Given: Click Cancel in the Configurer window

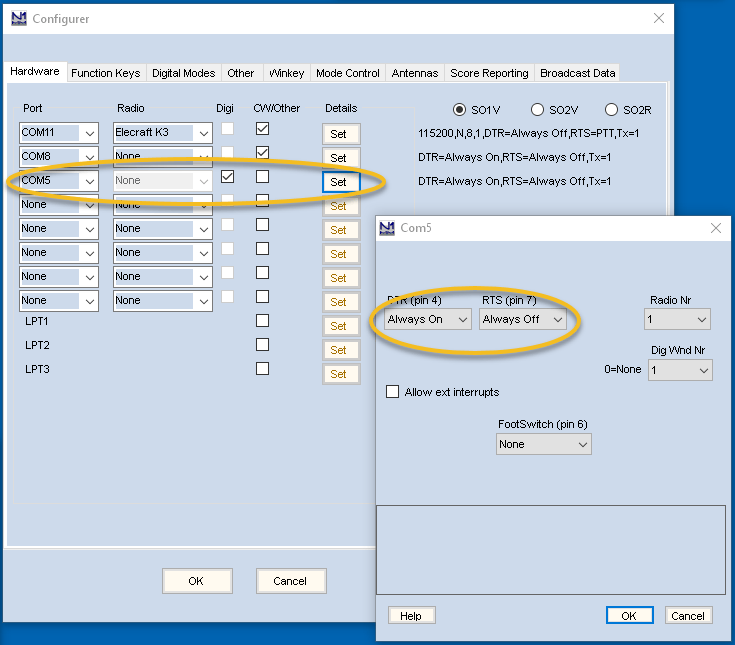Looking at the screenshot, I should click(291, 581).
